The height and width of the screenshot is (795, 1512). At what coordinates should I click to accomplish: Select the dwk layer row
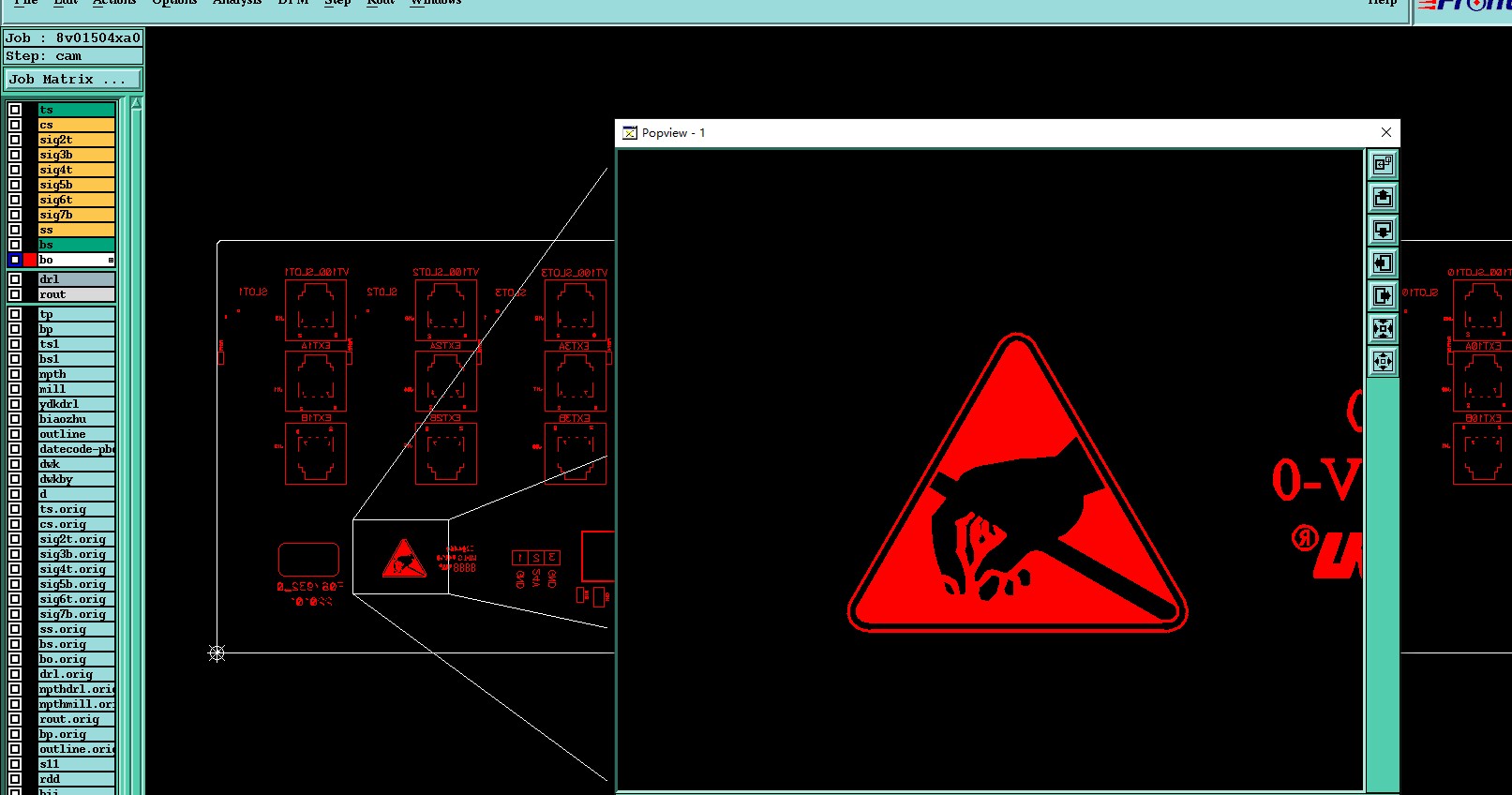(76, 464)
